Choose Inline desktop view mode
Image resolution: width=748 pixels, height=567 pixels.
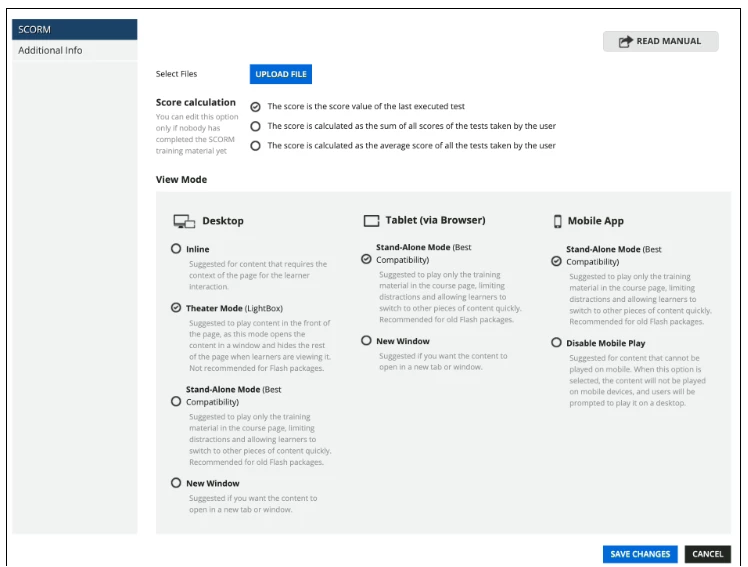coord(177,249)
